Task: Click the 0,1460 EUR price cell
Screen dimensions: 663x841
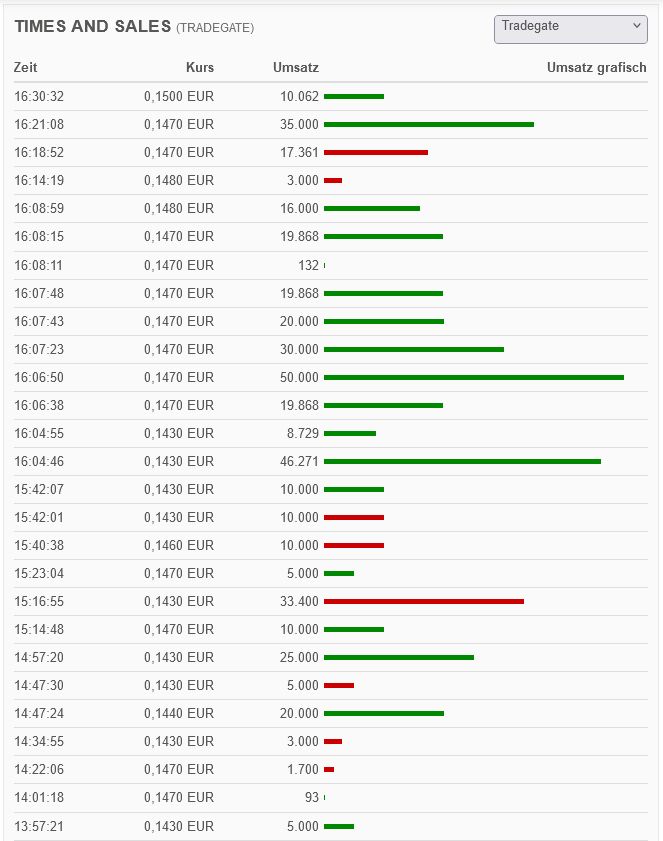Action: coord(179,545)
